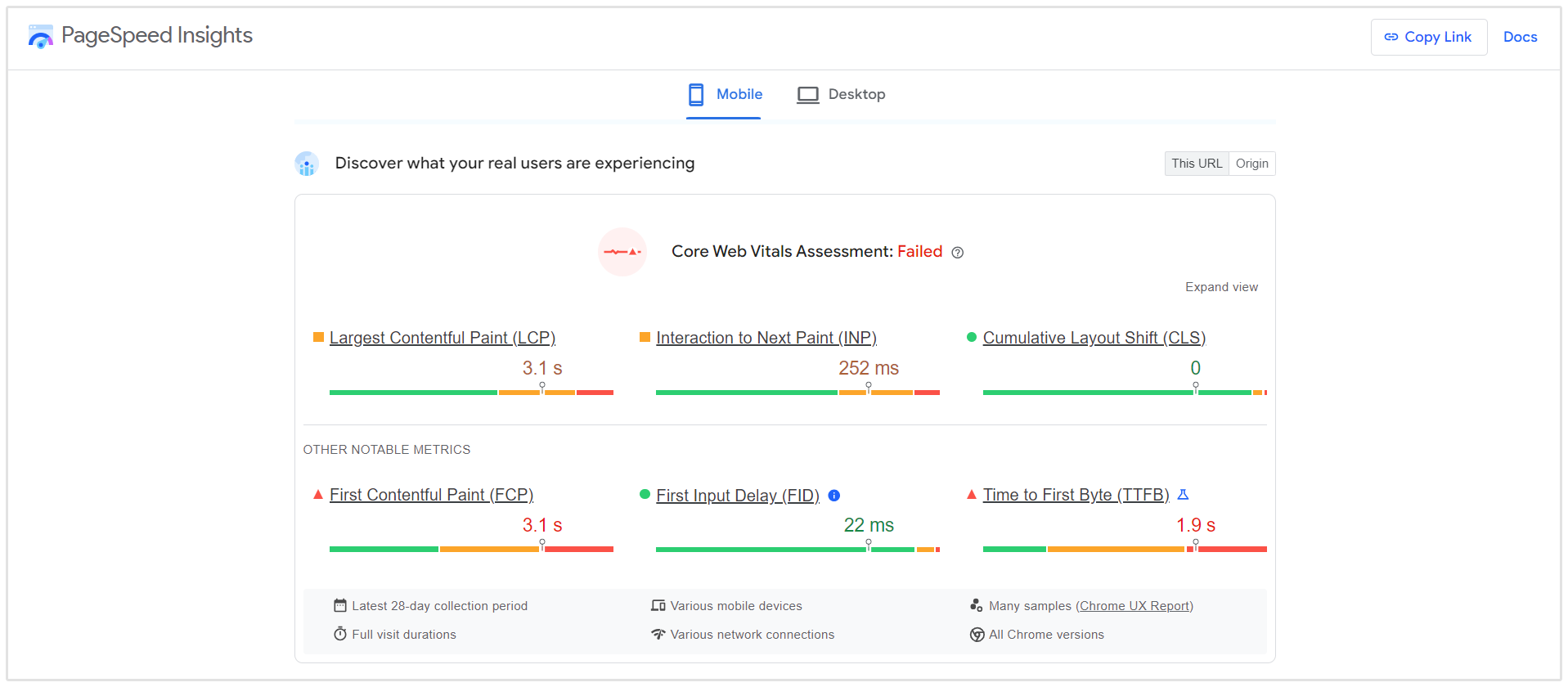Viewport: 1568px width, 687px height.
Task: Click the LCP distribution bar
Action: coord(471,393)
